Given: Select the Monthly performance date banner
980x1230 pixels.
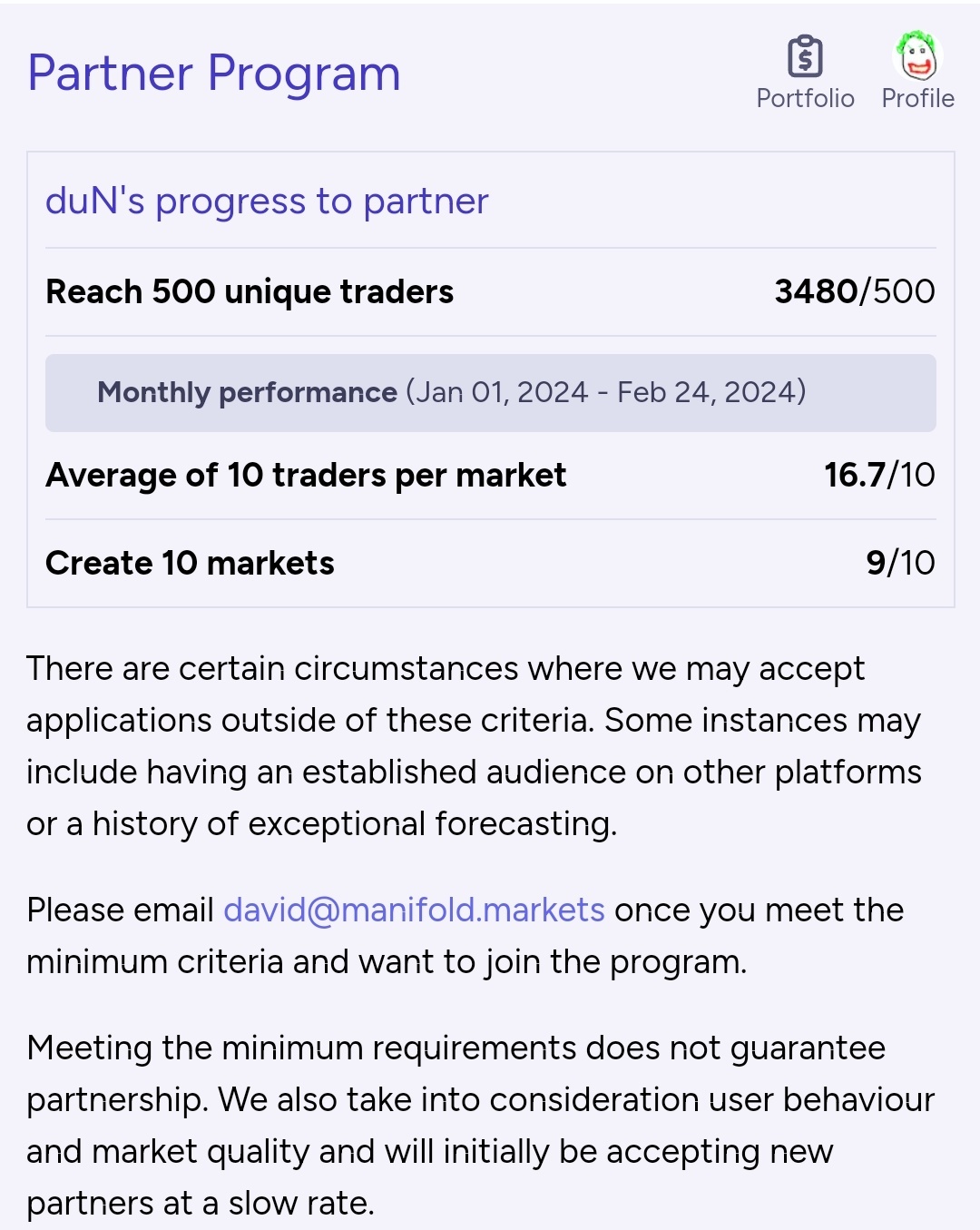Looking at the screenshot, I should (491, 393).
